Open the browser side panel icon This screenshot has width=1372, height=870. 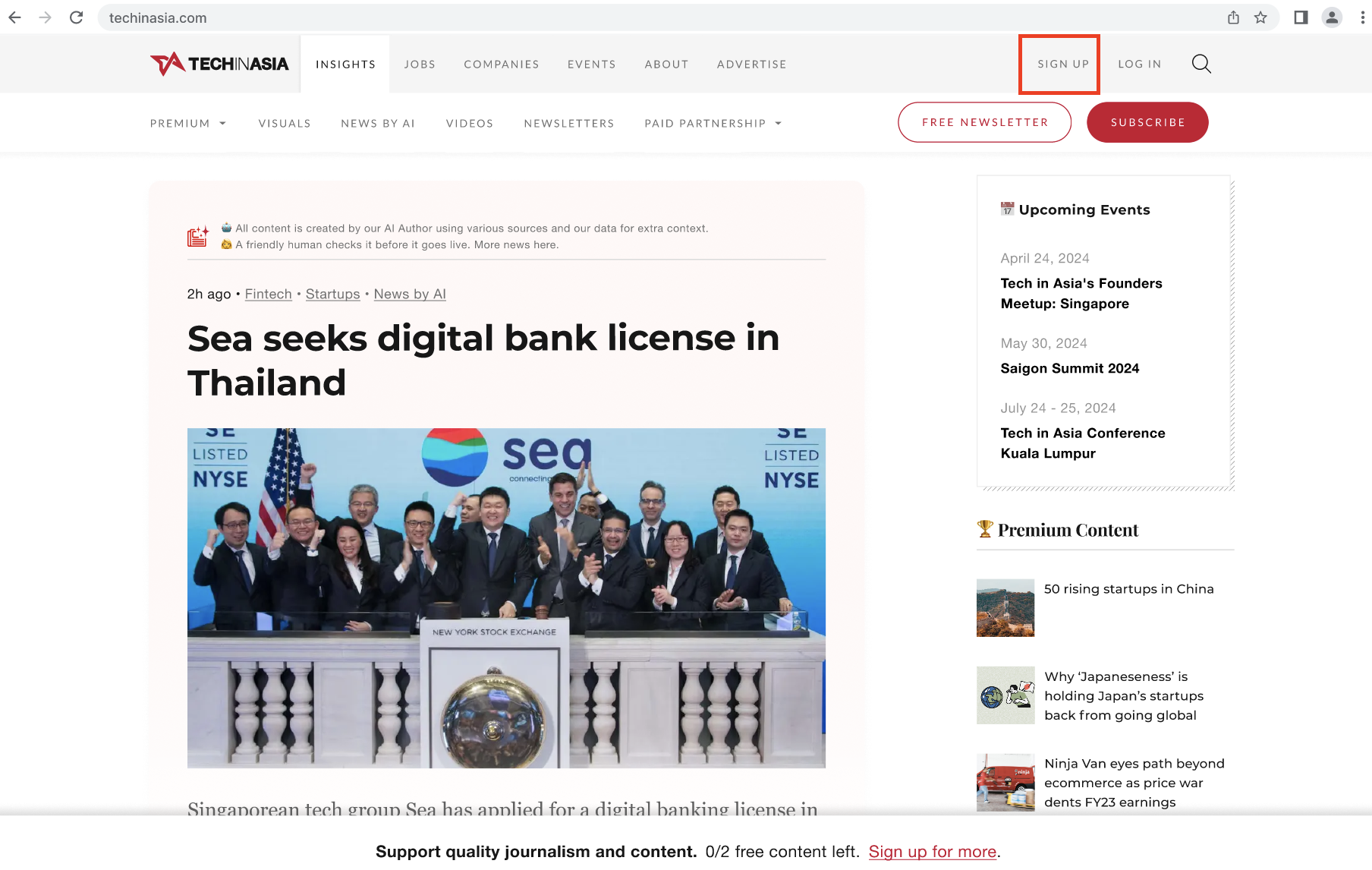[1301, 17]
